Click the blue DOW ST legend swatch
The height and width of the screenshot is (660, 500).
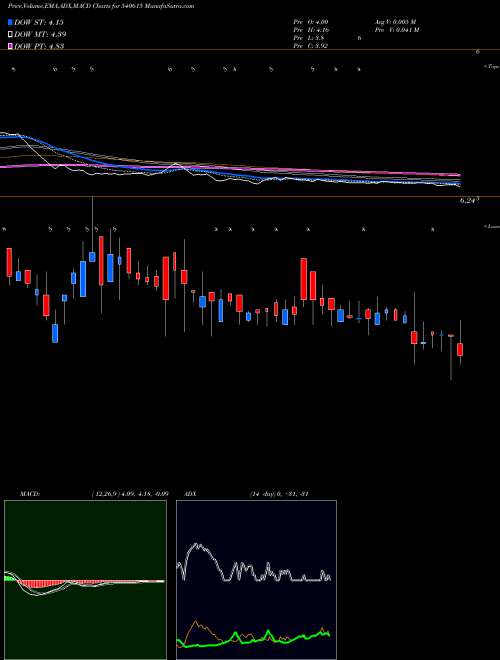pos(10,22)
